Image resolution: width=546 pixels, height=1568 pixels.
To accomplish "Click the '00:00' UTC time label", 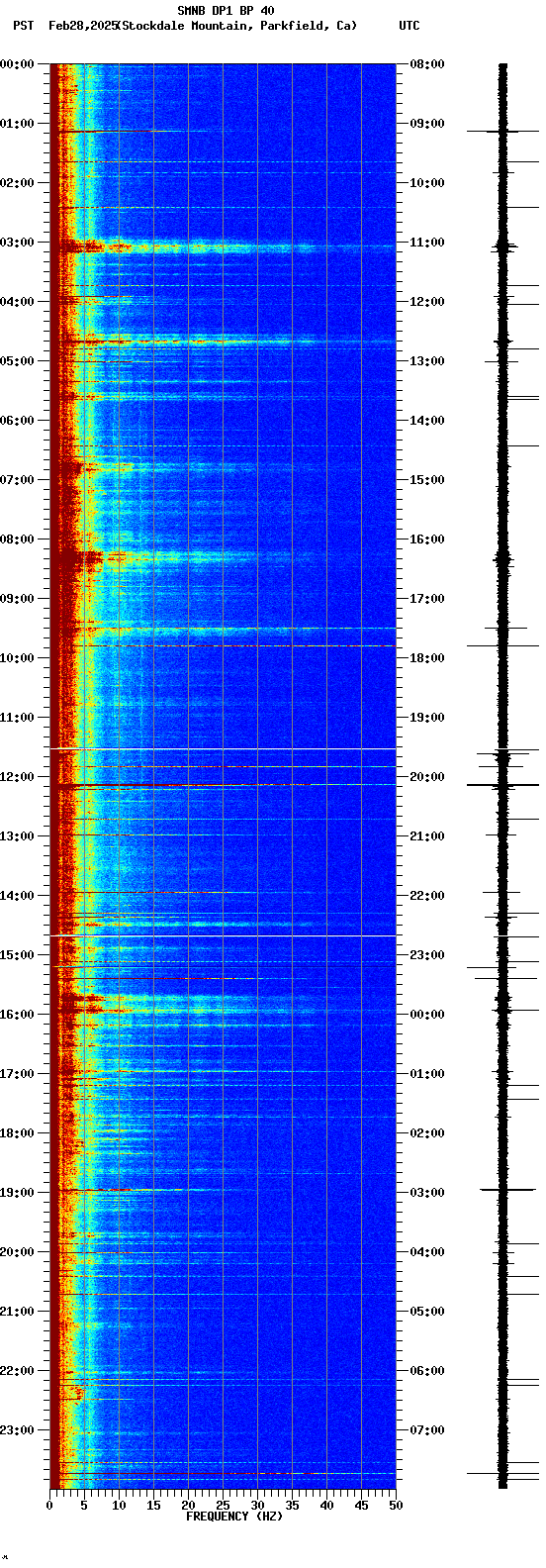I will [x=427, y=1015].
